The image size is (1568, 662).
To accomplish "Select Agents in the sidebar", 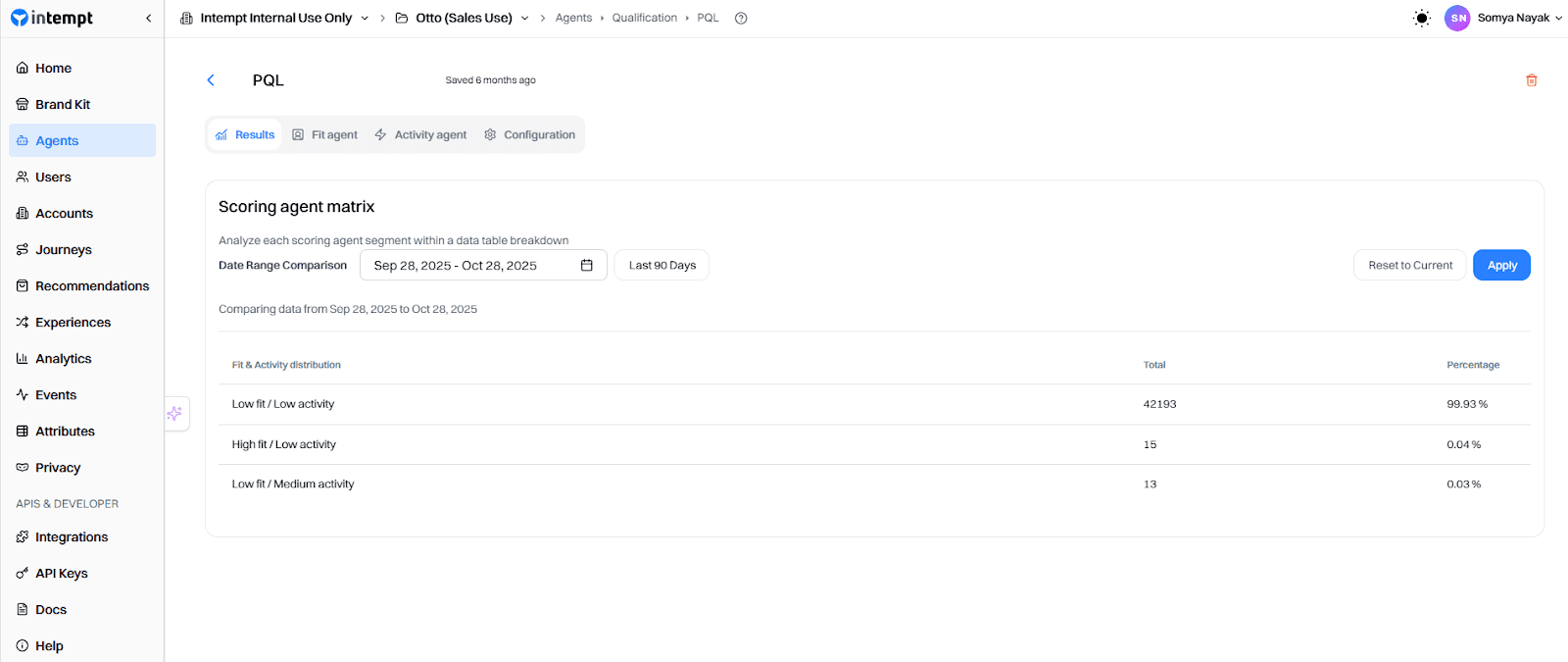I will [82, 140].
